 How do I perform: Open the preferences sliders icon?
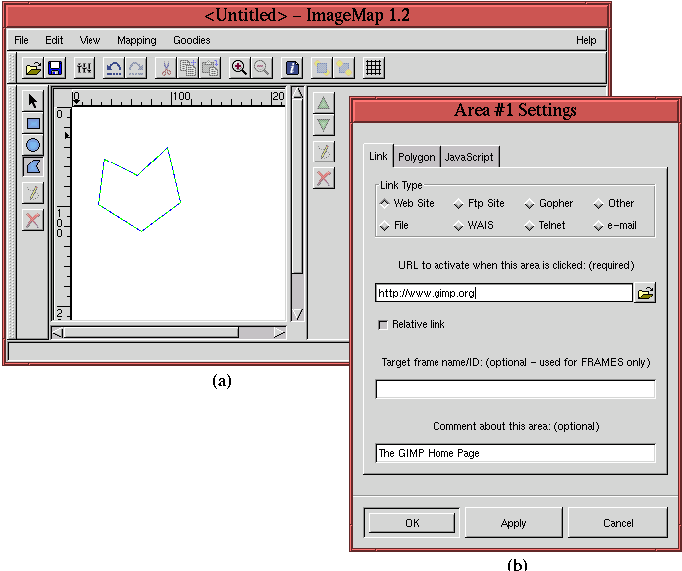click(x=84, y=68)
